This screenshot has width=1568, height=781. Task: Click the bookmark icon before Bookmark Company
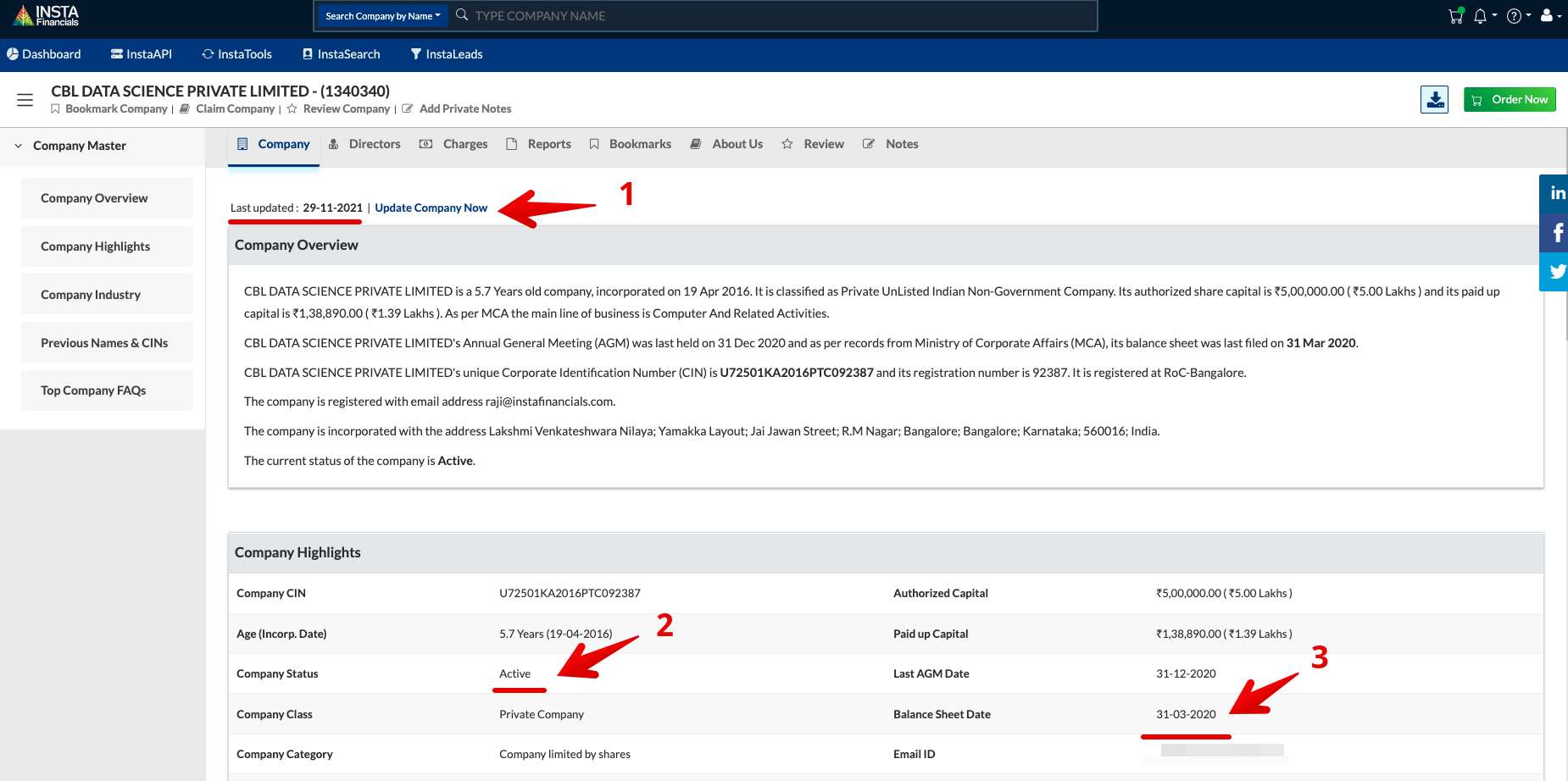tap(55, 108)
